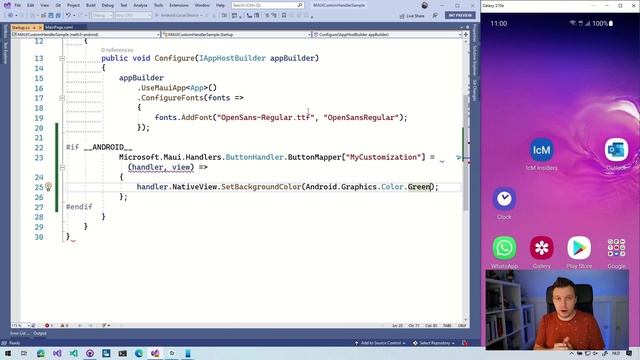
Task: Click the Live Share button
Action: [412, 16]
